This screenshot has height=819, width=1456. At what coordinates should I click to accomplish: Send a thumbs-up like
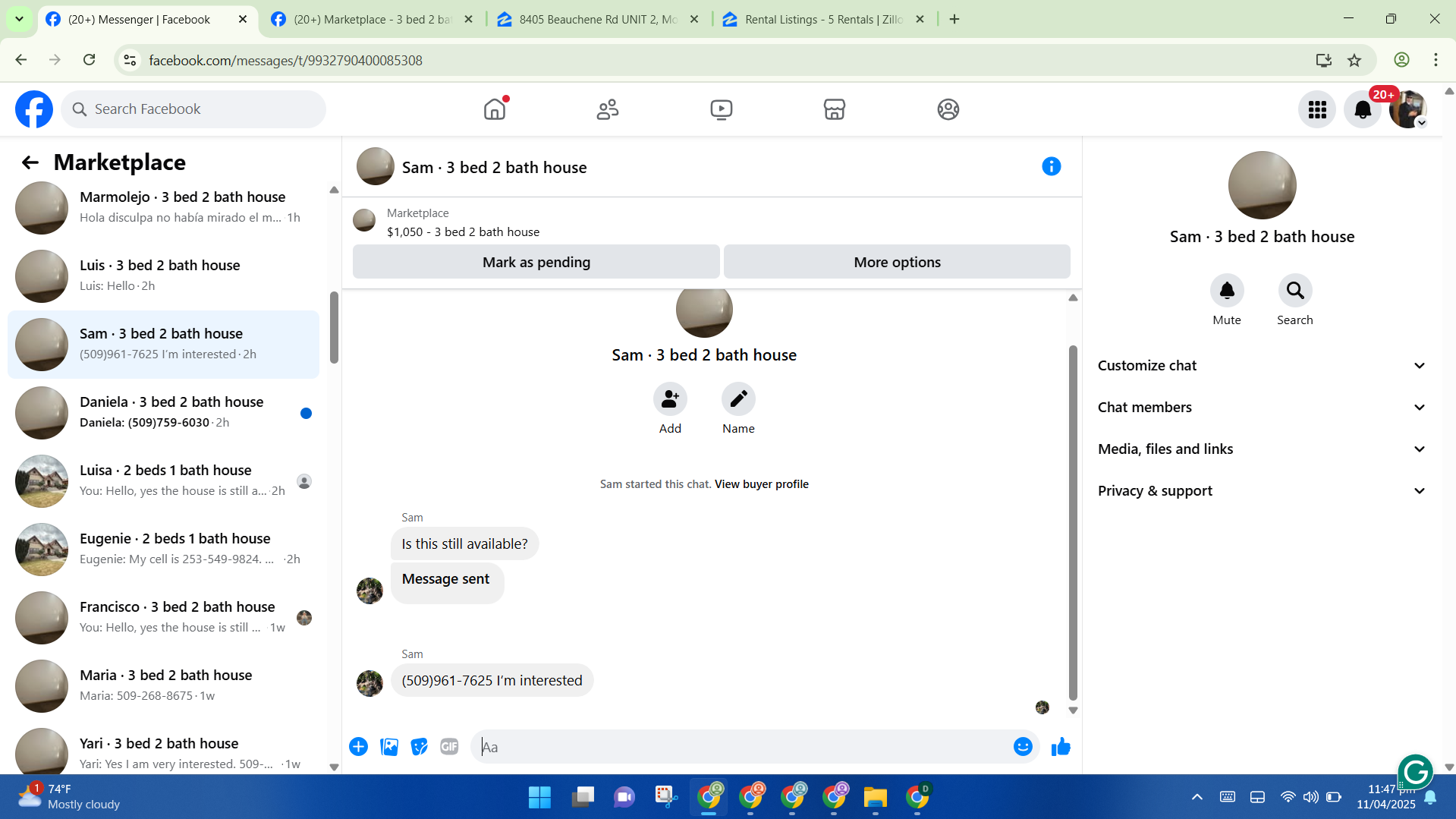click(1061, 747)
